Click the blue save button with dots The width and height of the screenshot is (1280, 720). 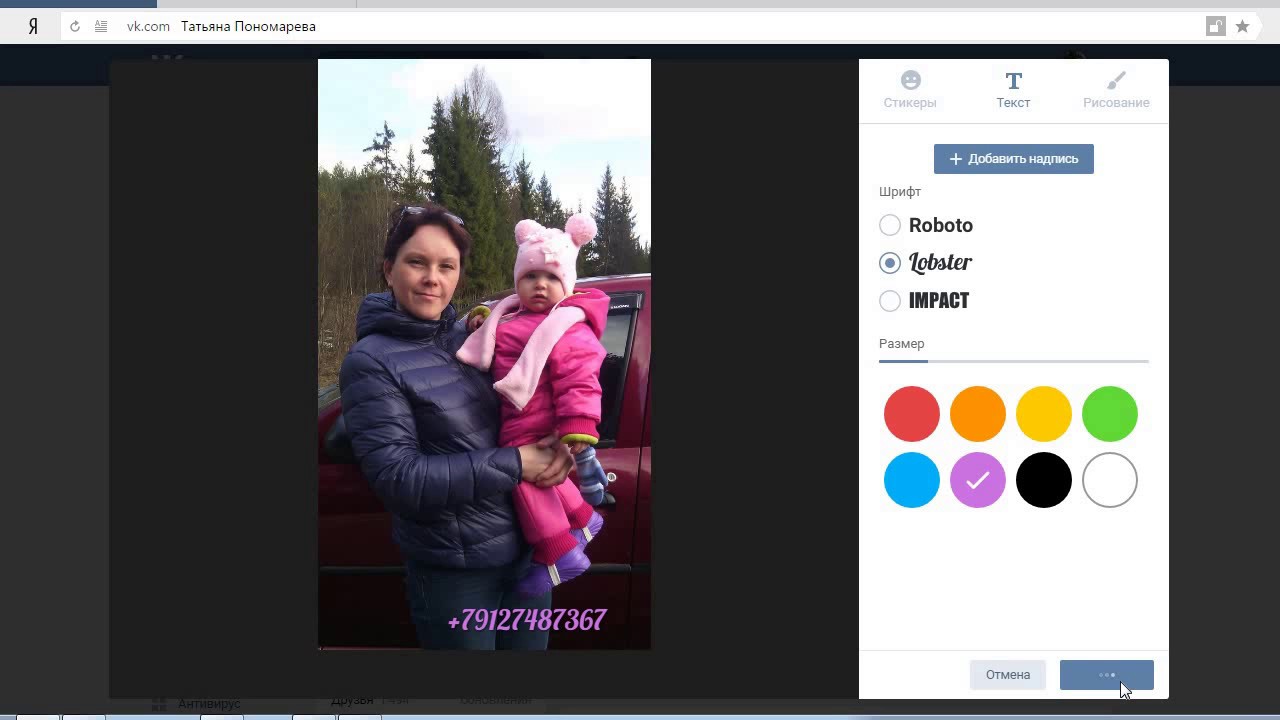click(1106, 675)
